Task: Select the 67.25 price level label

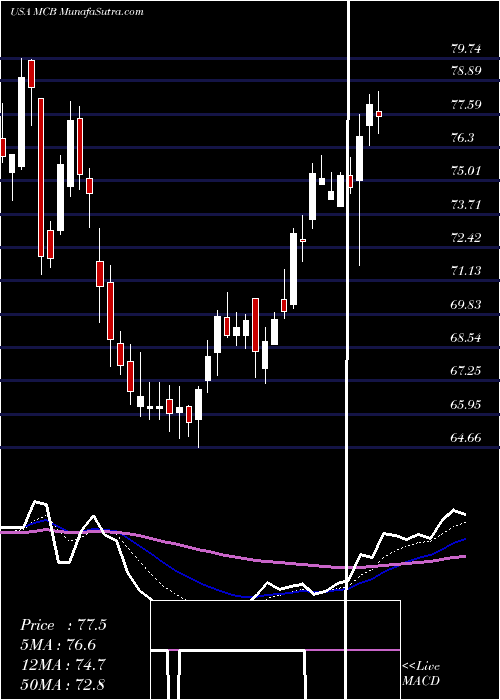Action: (x=466, y=371)
